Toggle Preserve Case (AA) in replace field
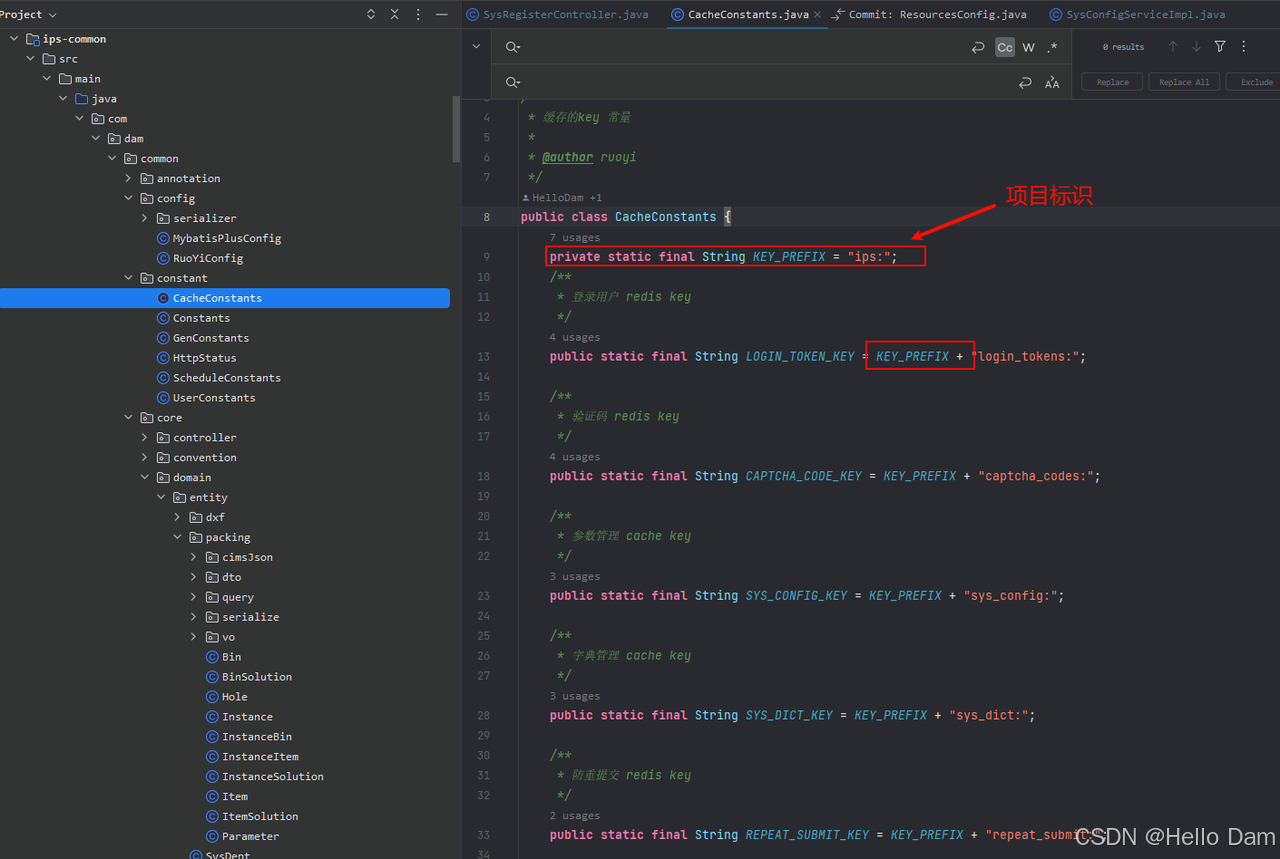 [1052, 83]
